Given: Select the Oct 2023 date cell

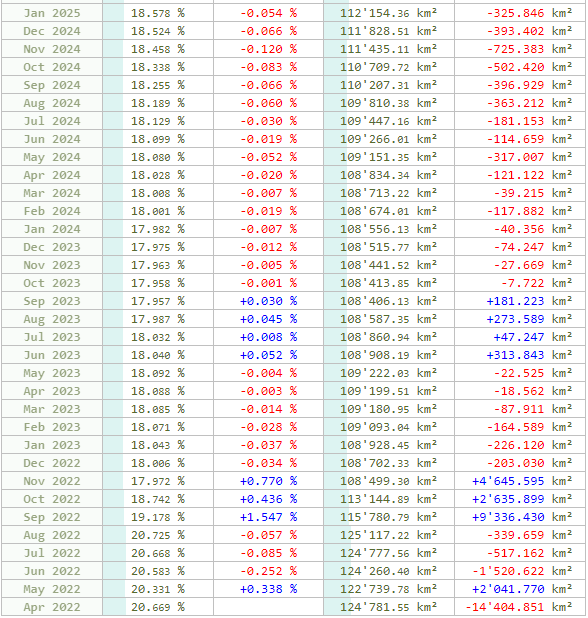Looking at the screenshot, I should [52, 283].
